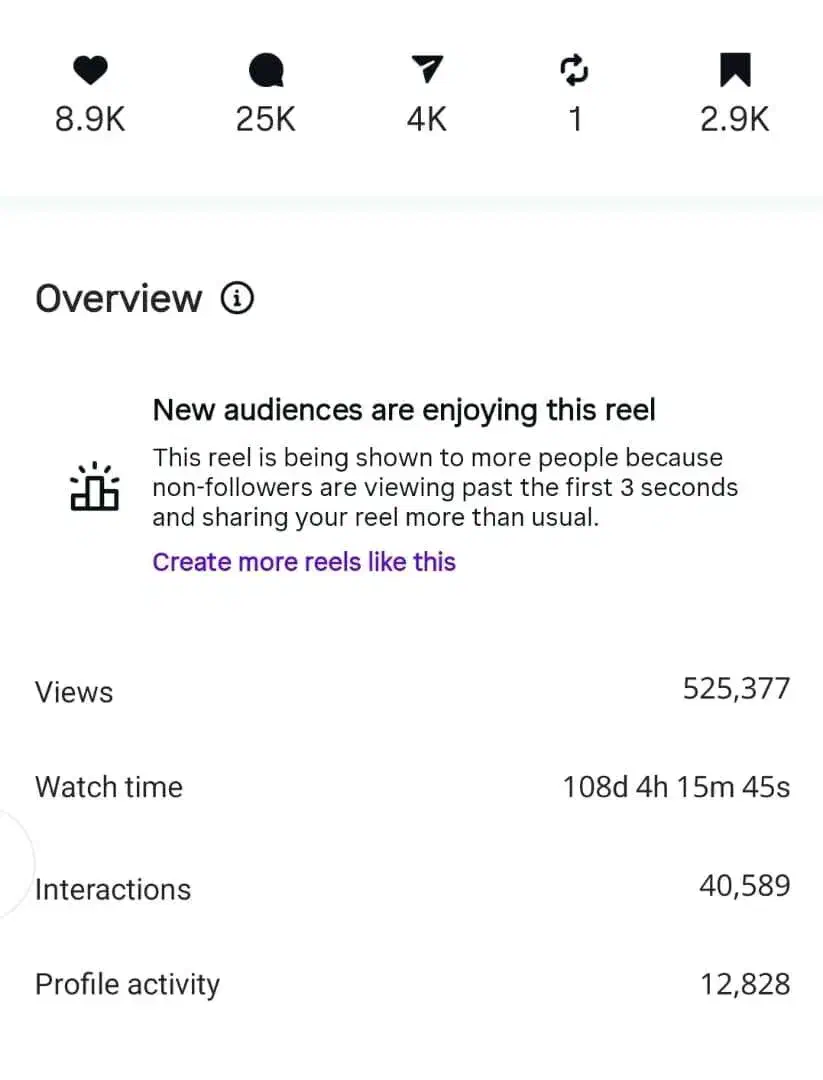The image size is (823, 1080).
Task: Select the reposts count of 1
Action: click(575, 119)
